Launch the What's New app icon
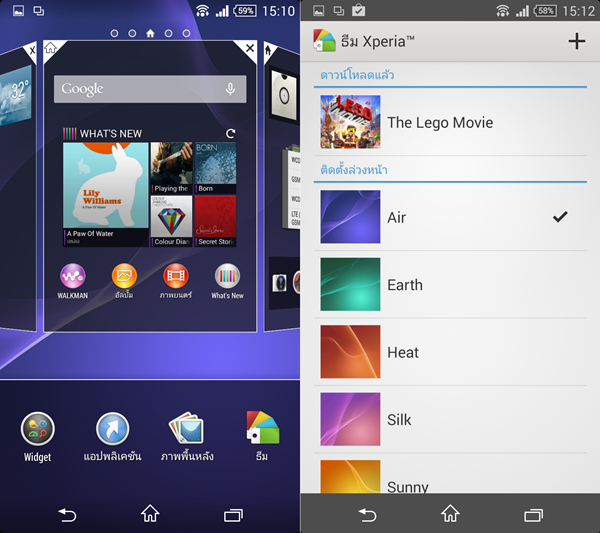The width and height of the screenshot is (600, 533). pos(227,276)
